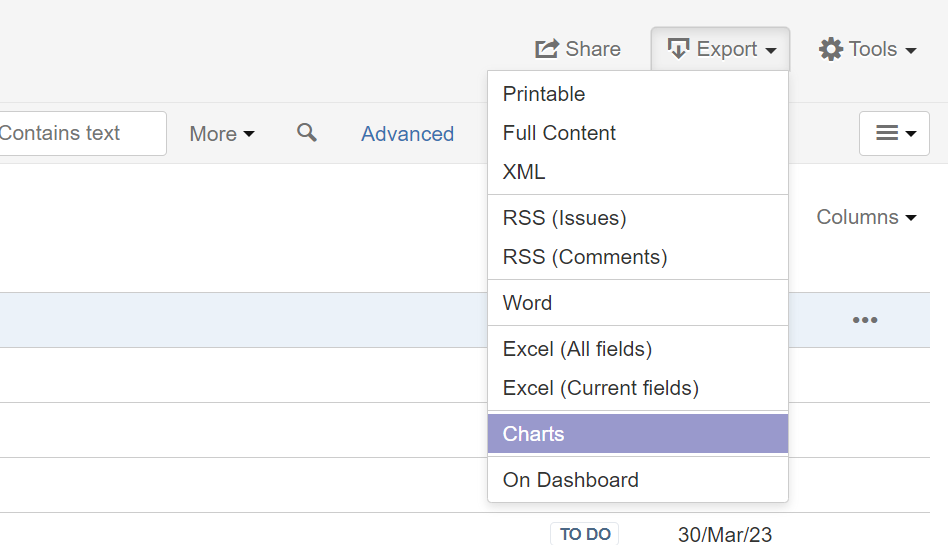Click the magnifying glass search icon

(307, 133)
